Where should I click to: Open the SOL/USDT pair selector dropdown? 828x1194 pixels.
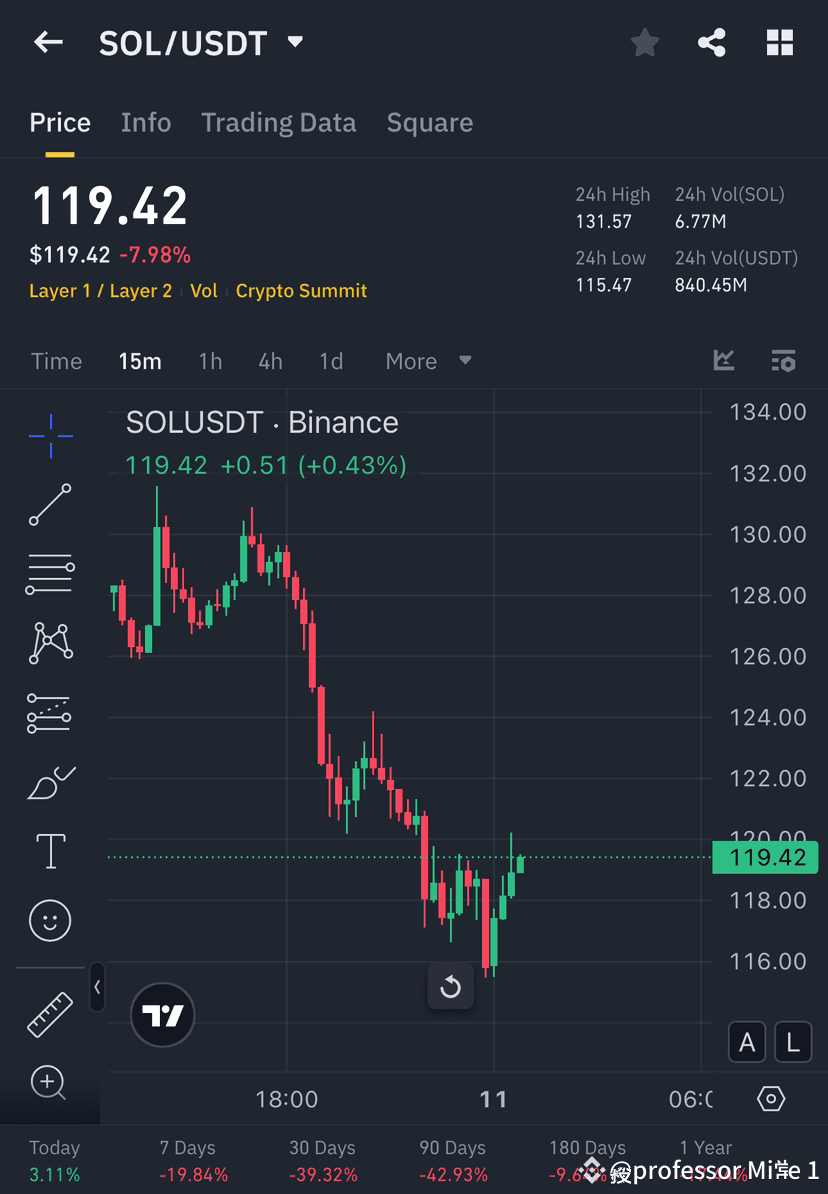[x=295, y=42]
